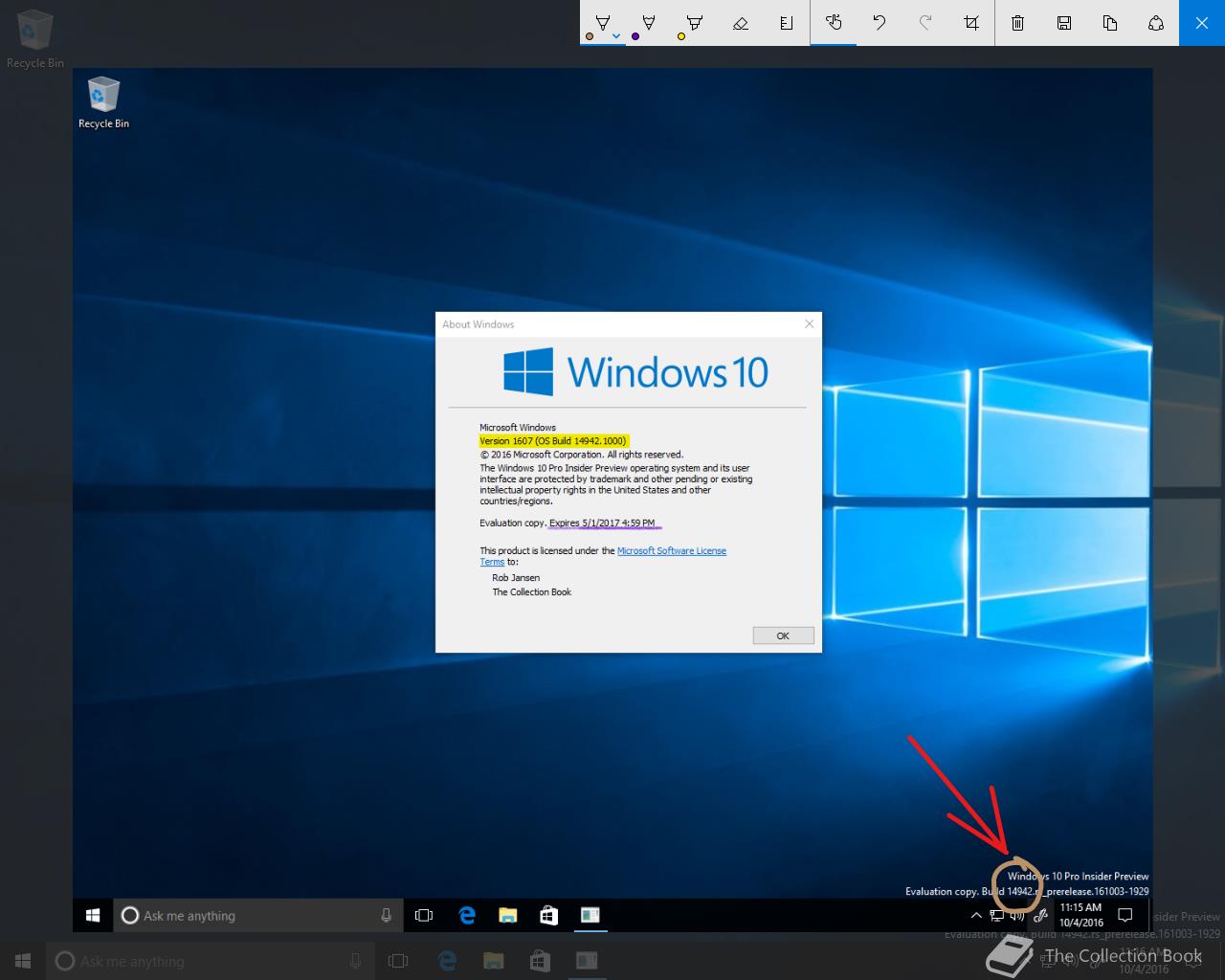Launch Microsoft Edge from the captured taskbar
Image resolution: width=1225 pixels, height=980 pixels.
pyautogui.click(x=467, y=915)
